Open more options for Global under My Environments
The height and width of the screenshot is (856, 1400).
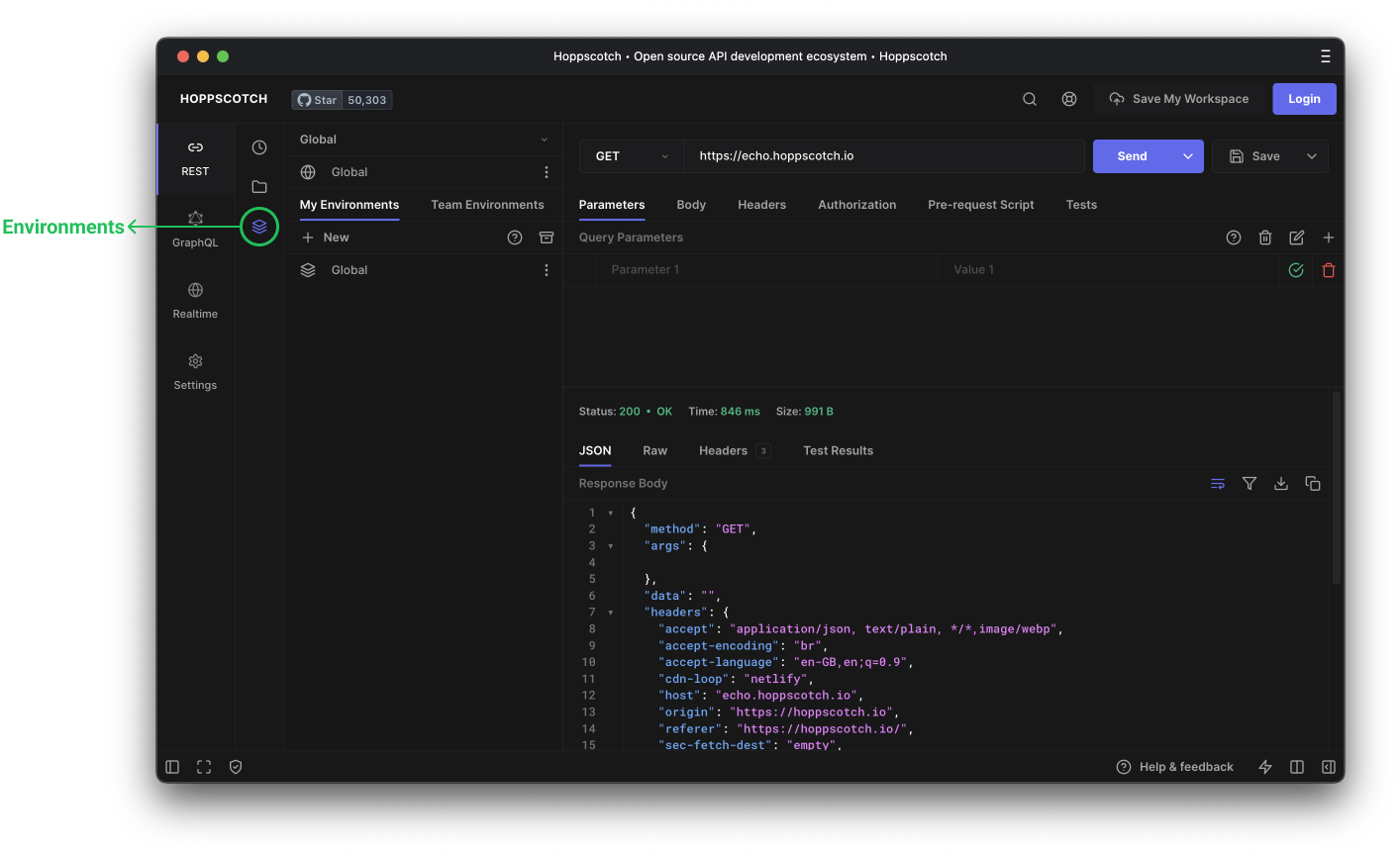[547, 270]
